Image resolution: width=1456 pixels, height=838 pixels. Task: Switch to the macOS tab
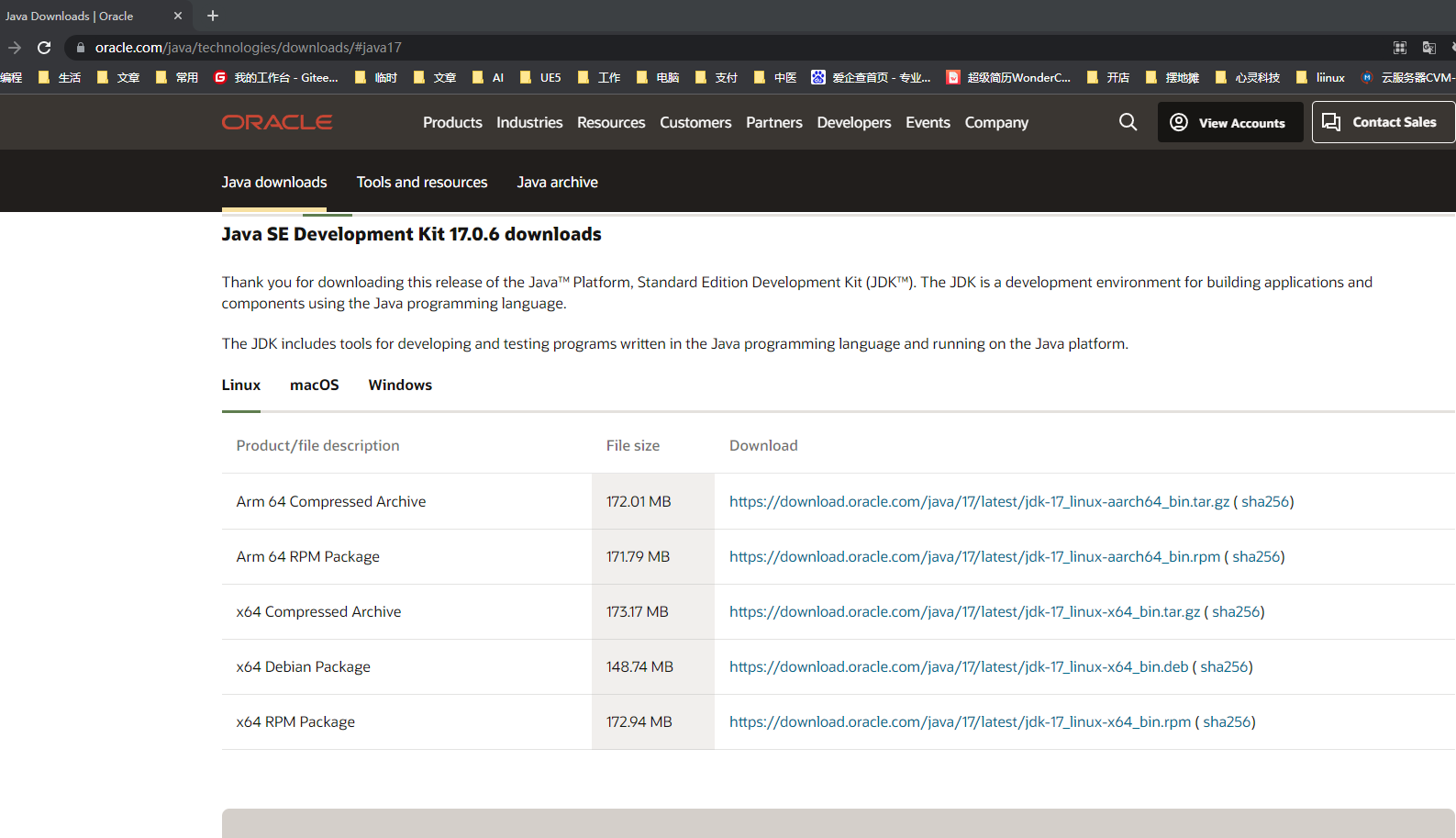pyautogui.click(x=315, y=385)
